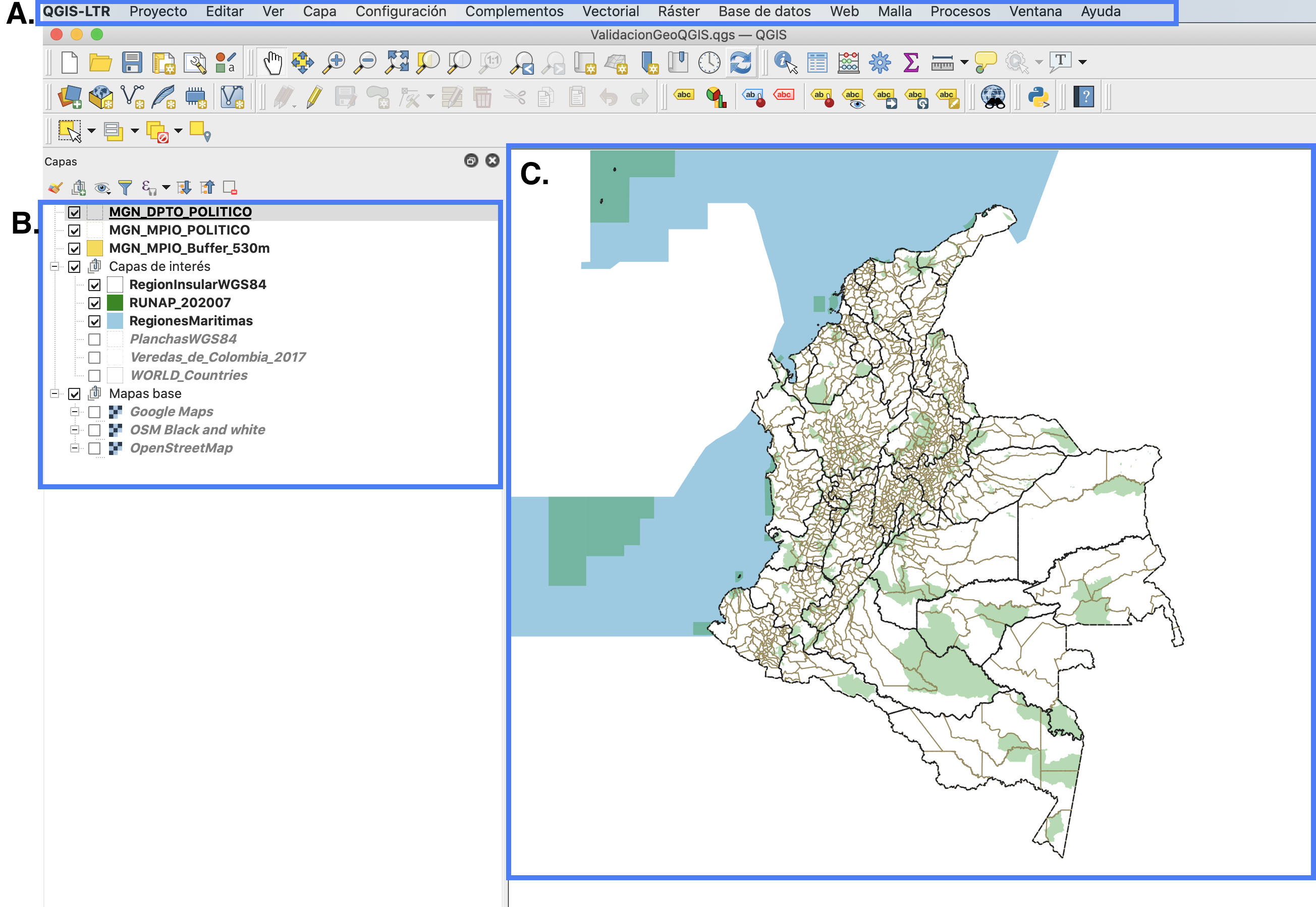
Task: Open Statistical Summary sigma icon
Action: 911,62
